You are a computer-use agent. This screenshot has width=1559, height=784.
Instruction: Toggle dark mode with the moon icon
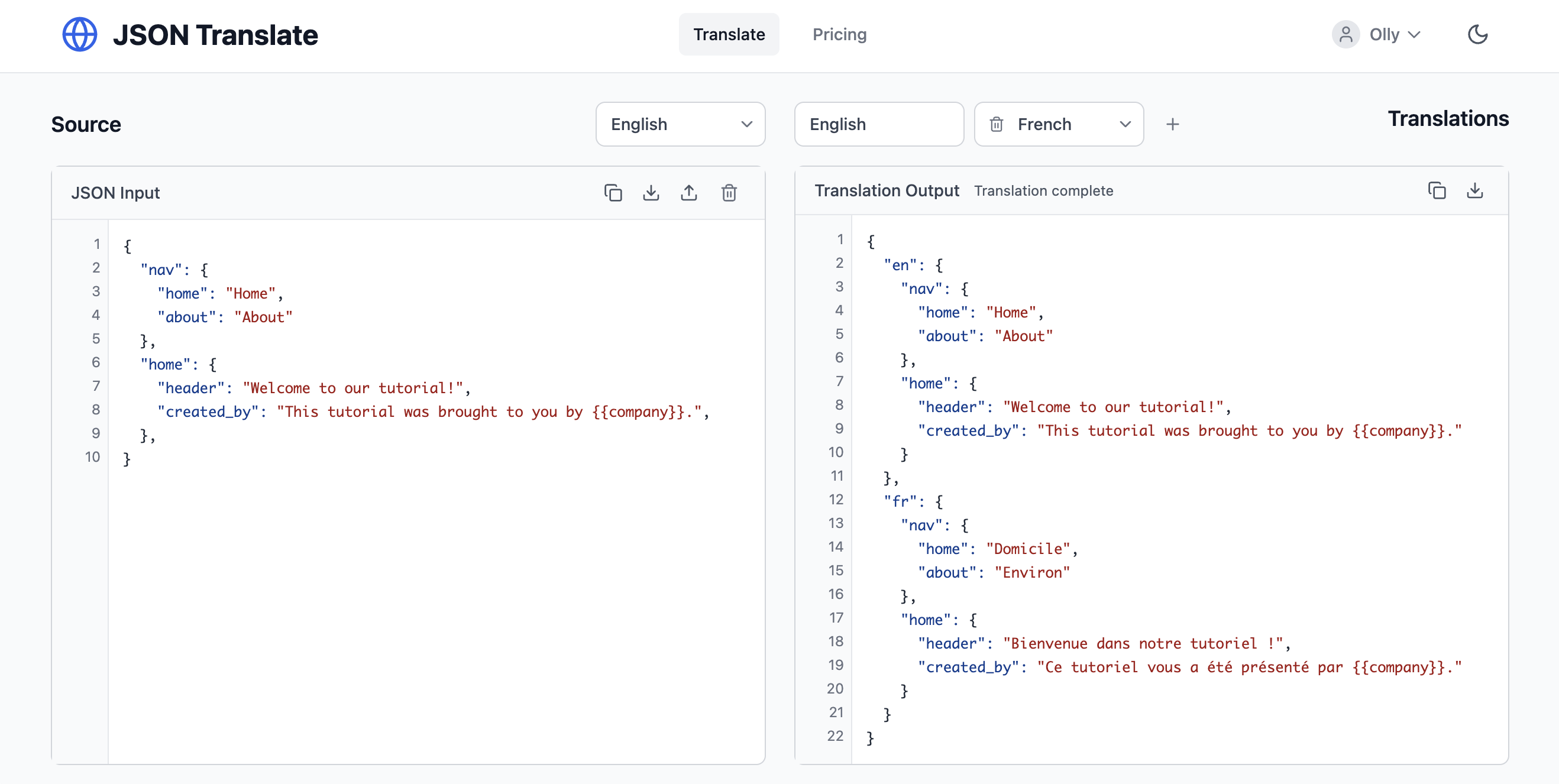coord(1477,34)
